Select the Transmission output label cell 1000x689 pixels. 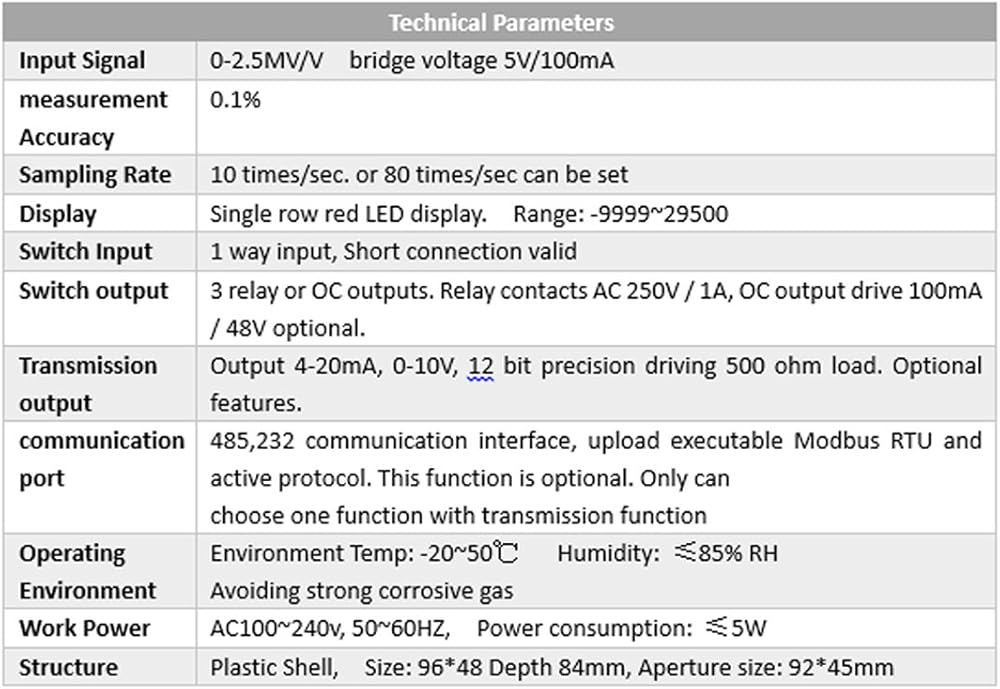click(x=88, y=384)
